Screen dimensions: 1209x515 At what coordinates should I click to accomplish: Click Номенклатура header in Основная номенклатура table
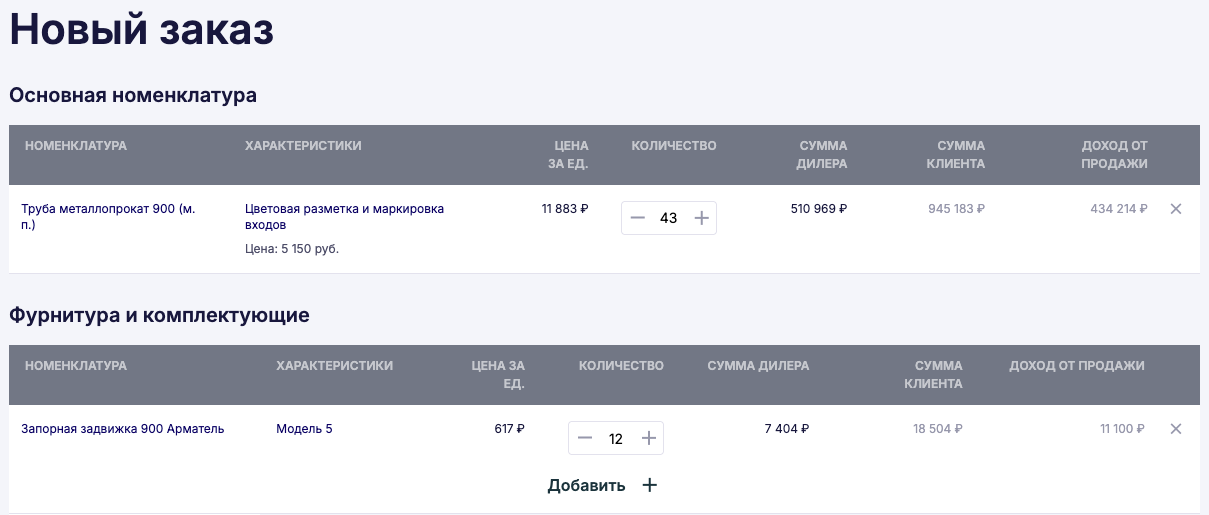point(76,146)
